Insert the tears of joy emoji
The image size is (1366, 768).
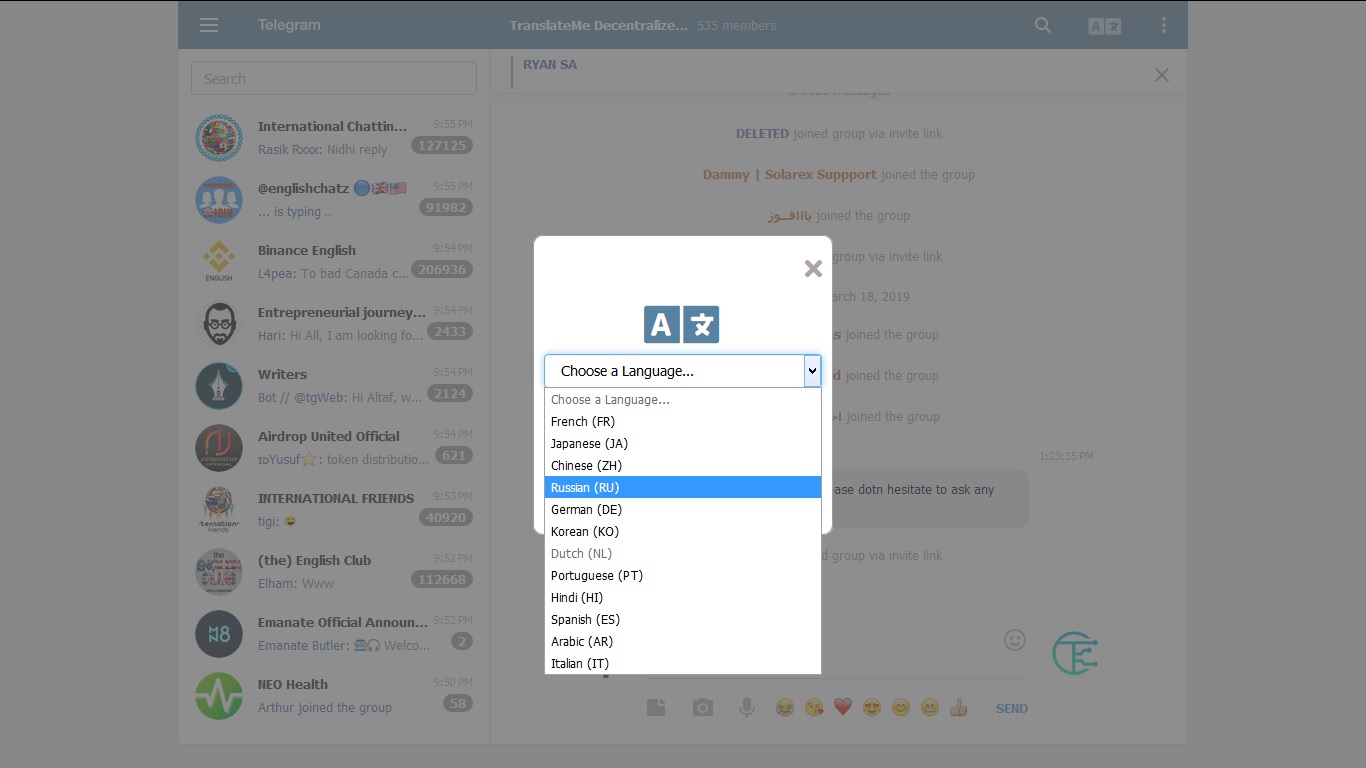tap(785, 708)
